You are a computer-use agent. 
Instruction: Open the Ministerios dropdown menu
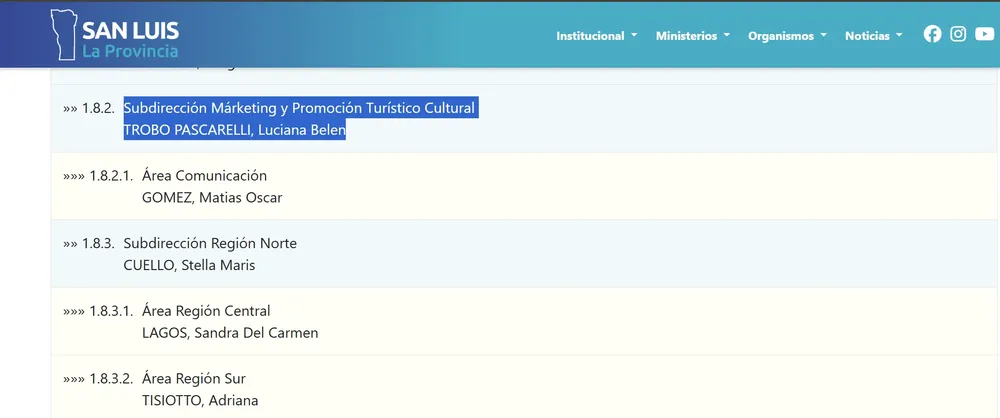click(693, 35)
